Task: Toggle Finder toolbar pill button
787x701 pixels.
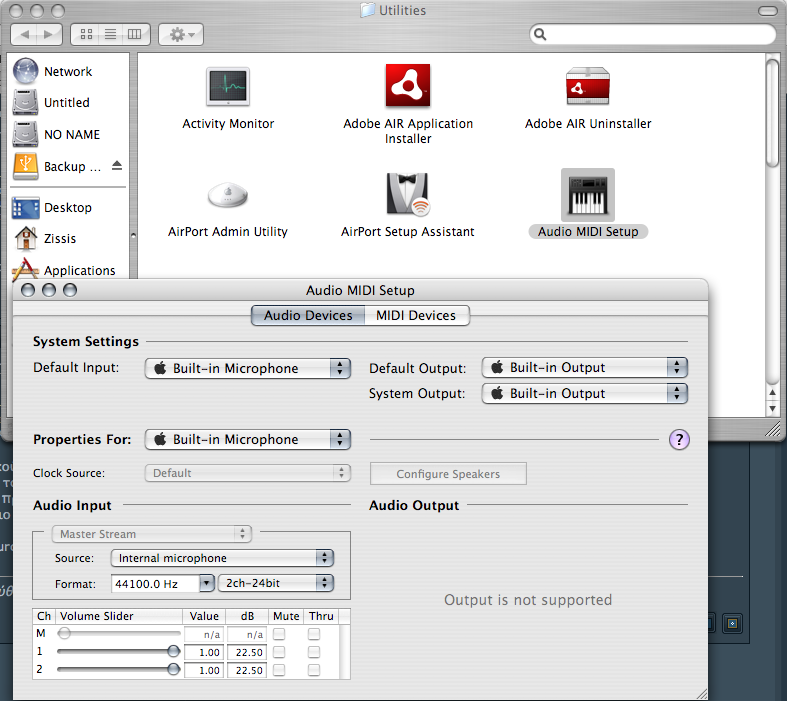Action: click(767, 11)
